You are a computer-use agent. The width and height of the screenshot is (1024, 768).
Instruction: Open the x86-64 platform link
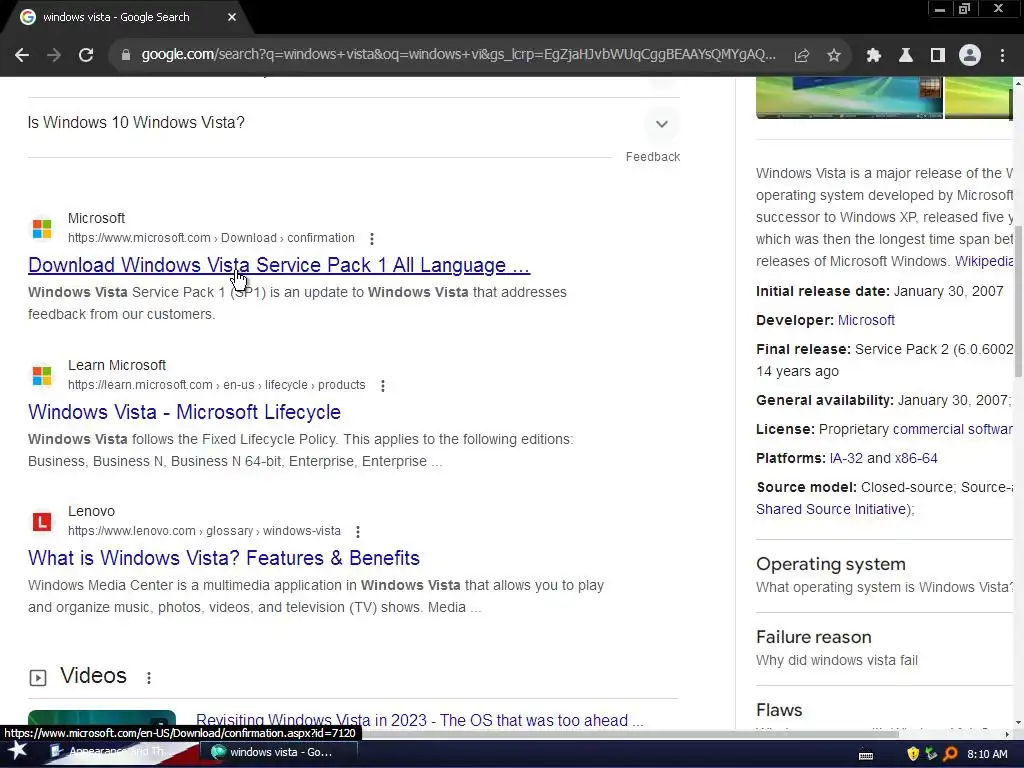[x=916, y=458]
